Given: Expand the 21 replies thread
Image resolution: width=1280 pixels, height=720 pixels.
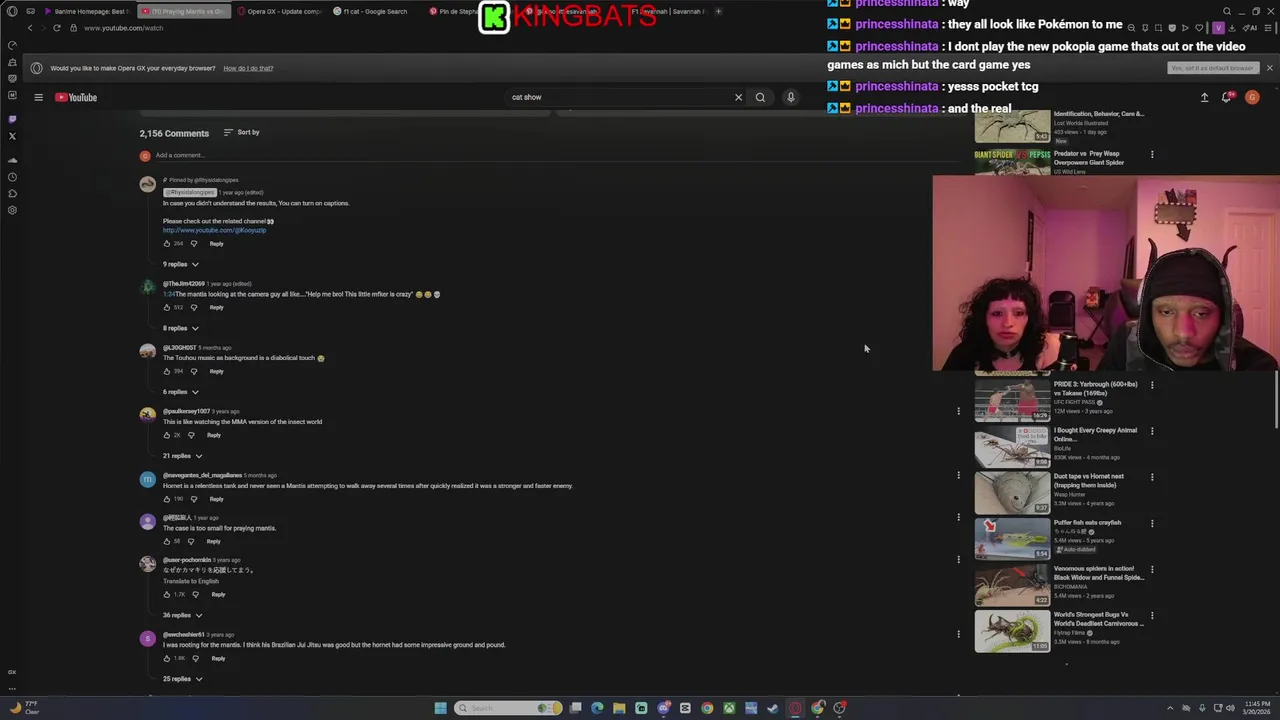Looking at the screenshot, I should (x=183, y=456).
